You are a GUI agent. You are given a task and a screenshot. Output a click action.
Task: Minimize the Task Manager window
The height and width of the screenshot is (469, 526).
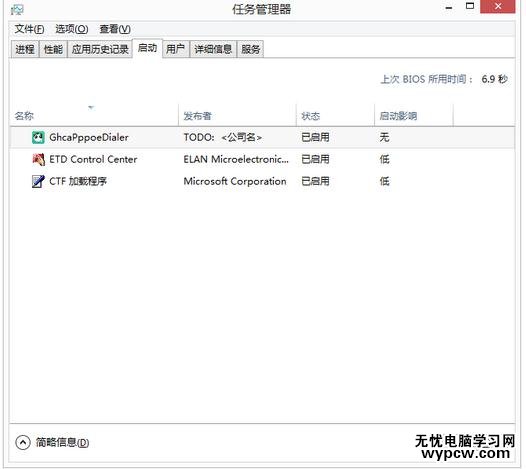point(449,7)
